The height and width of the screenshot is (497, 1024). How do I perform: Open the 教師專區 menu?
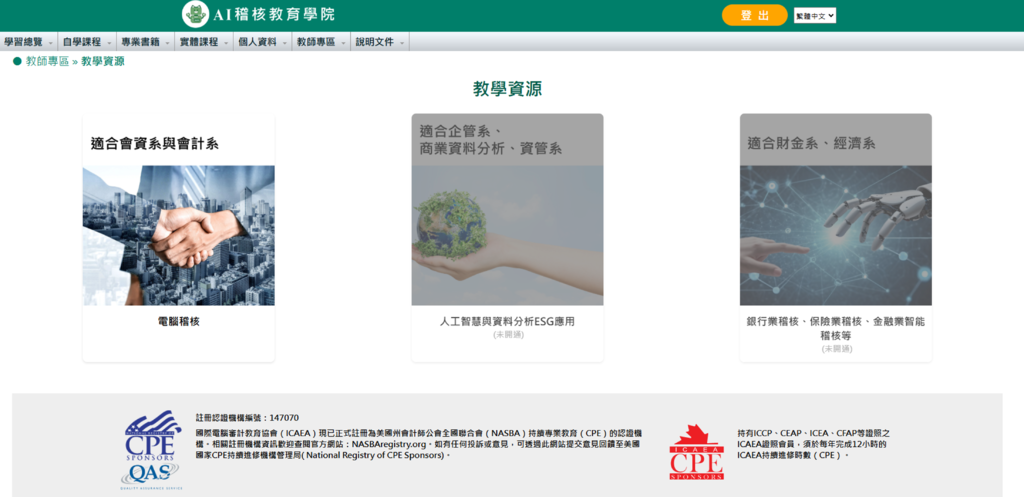coord(321,42)
